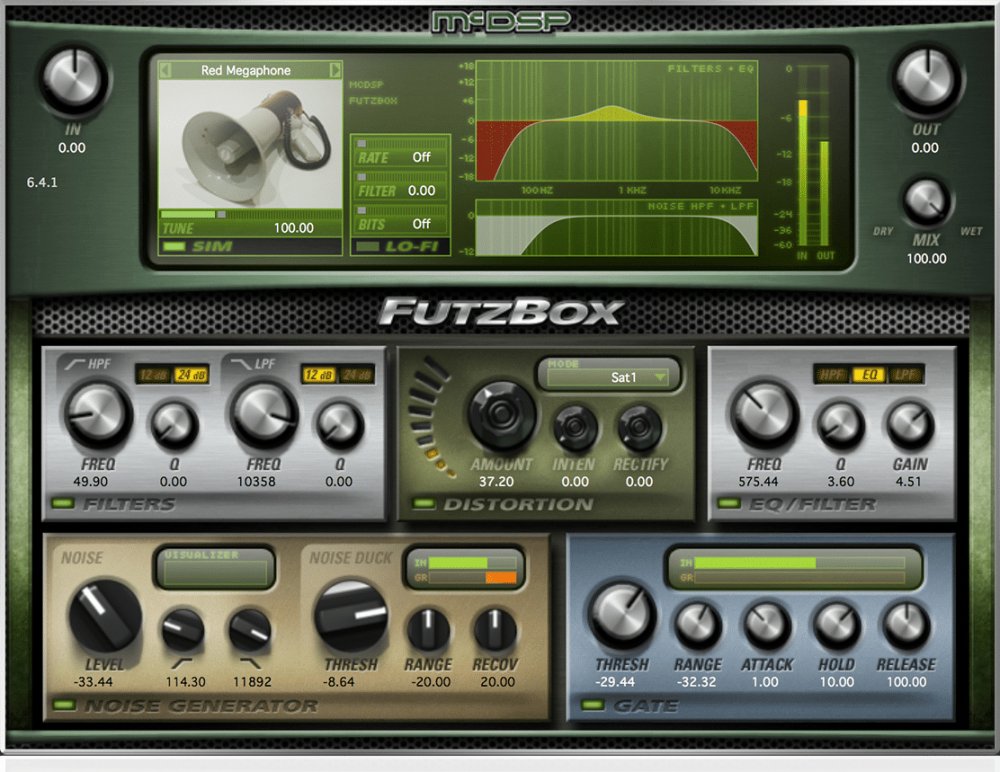Click the Red Megaphone preset name

246,70
